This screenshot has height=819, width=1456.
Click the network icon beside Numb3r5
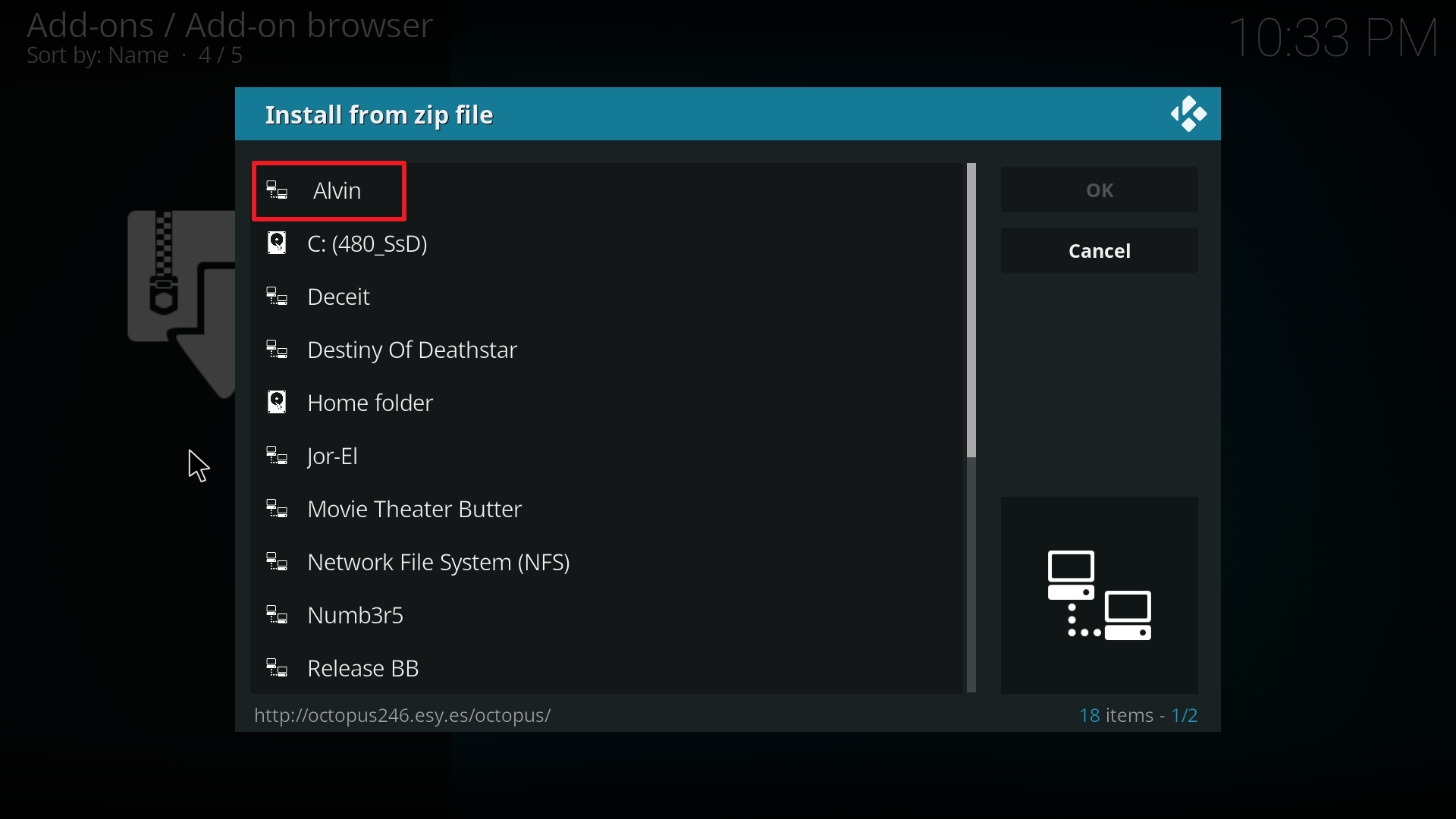[278, 616]
